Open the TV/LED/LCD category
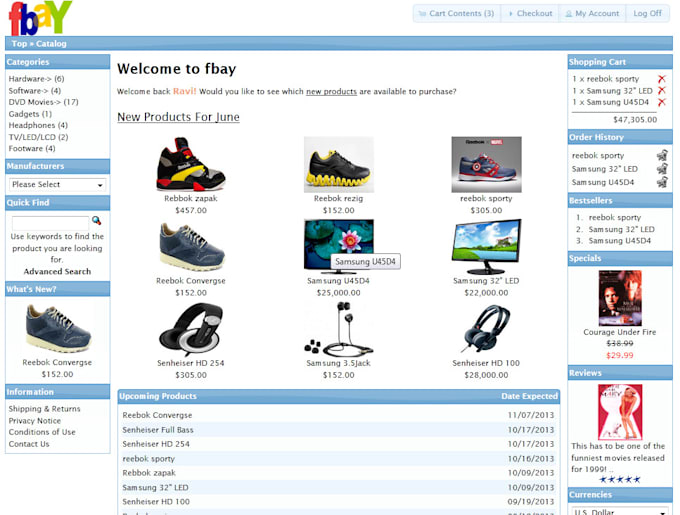The height and width of the screenshot is (515, 680). 38,137
